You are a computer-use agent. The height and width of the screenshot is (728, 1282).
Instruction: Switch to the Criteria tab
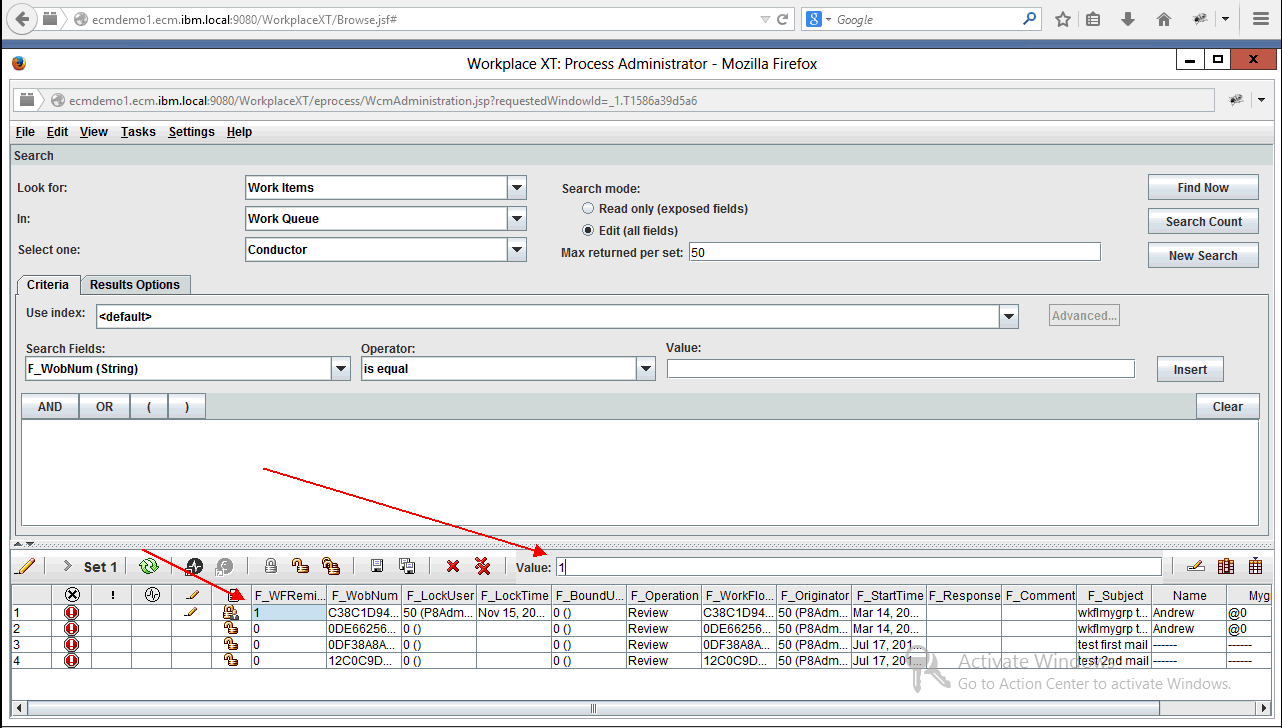[x=48, y=285]
